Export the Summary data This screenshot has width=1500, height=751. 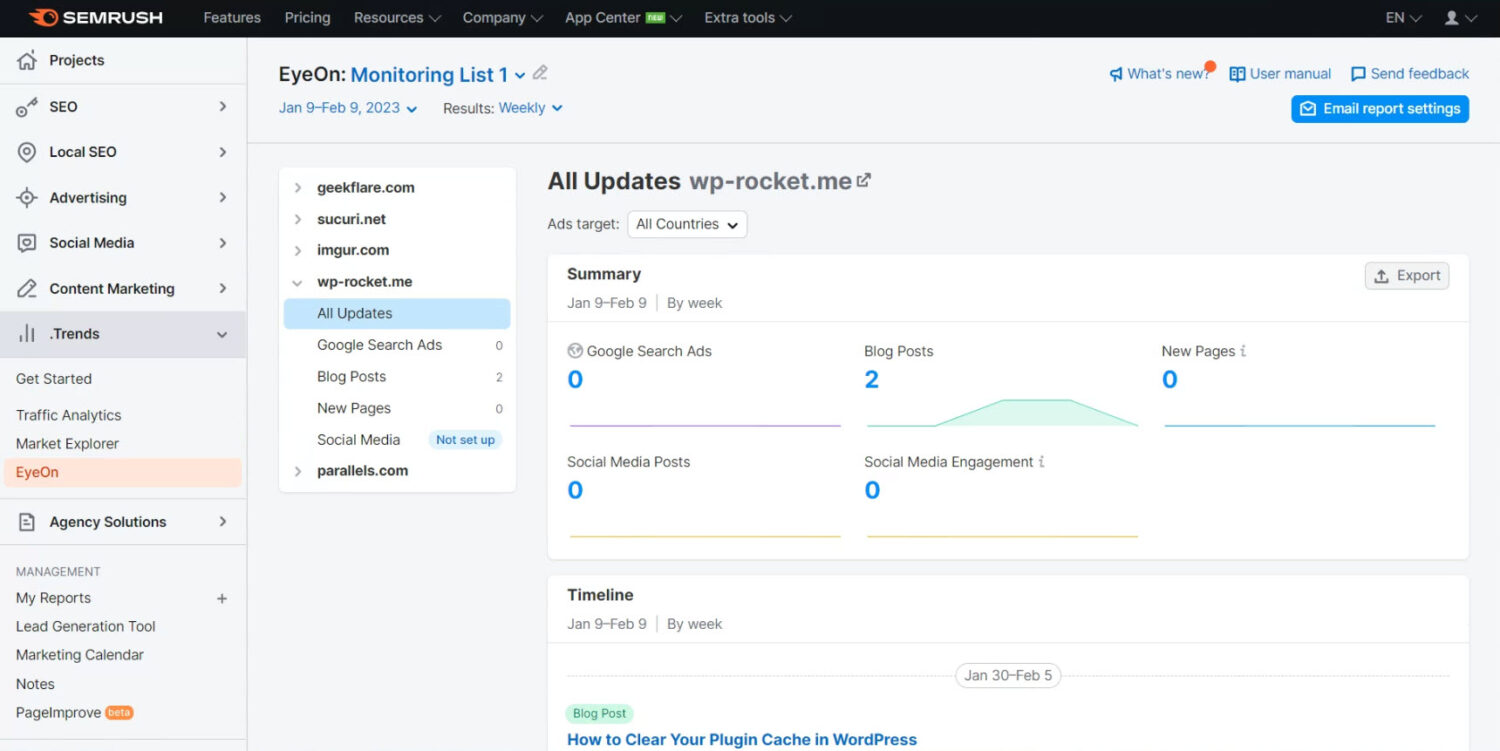1407,276
